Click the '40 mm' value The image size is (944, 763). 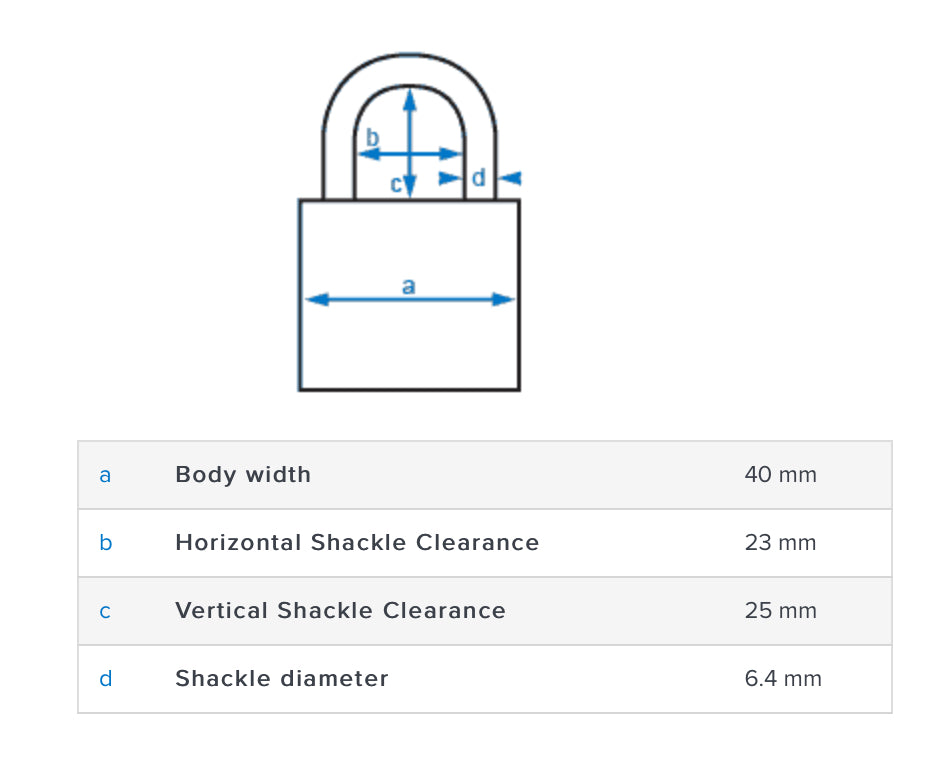click(780, 475)
